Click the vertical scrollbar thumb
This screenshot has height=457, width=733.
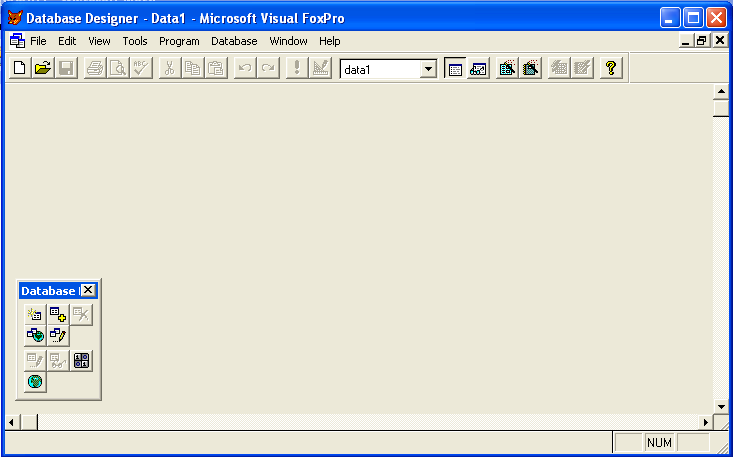point(721,108)
